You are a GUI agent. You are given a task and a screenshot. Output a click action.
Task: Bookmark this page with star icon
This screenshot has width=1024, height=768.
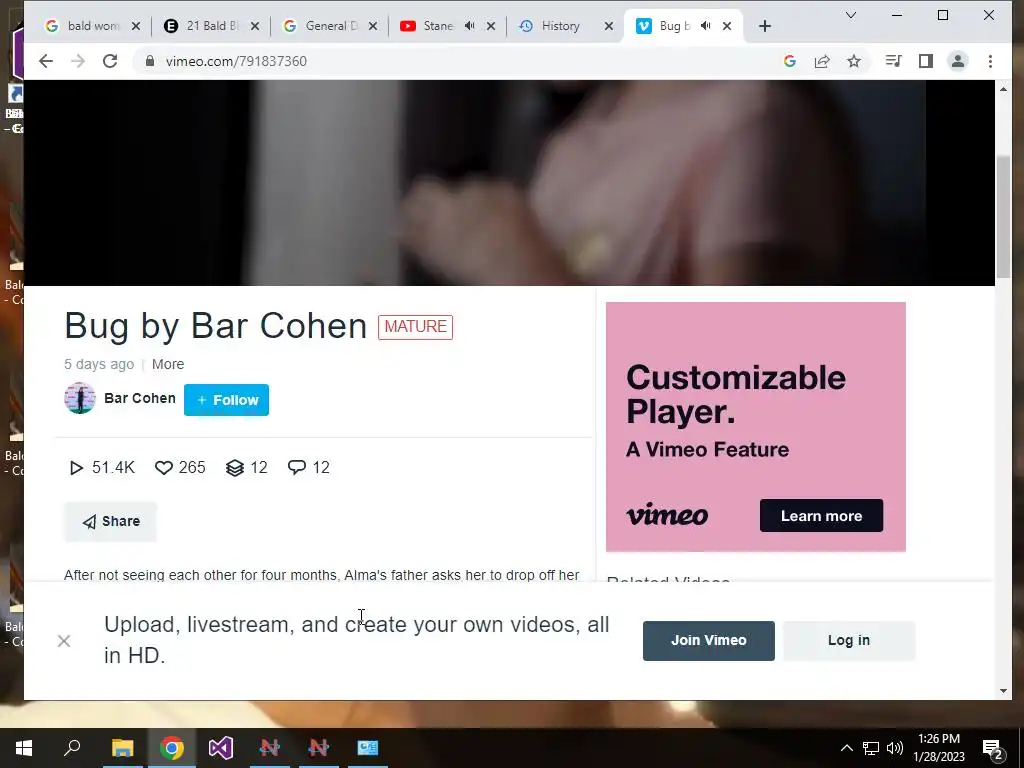(x=854, y=61)
